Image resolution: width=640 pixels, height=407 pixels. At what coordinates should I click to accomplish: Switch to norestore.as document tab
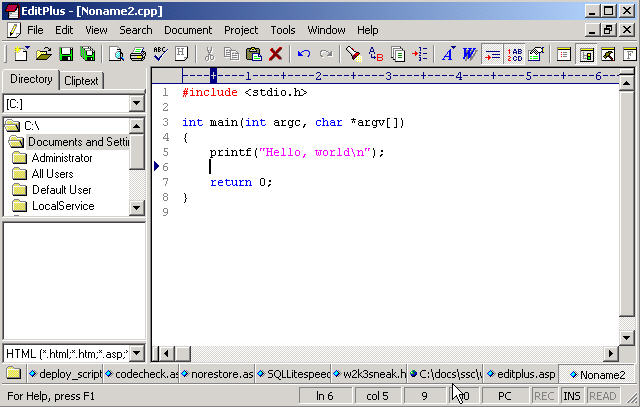(x=217, y=374)
